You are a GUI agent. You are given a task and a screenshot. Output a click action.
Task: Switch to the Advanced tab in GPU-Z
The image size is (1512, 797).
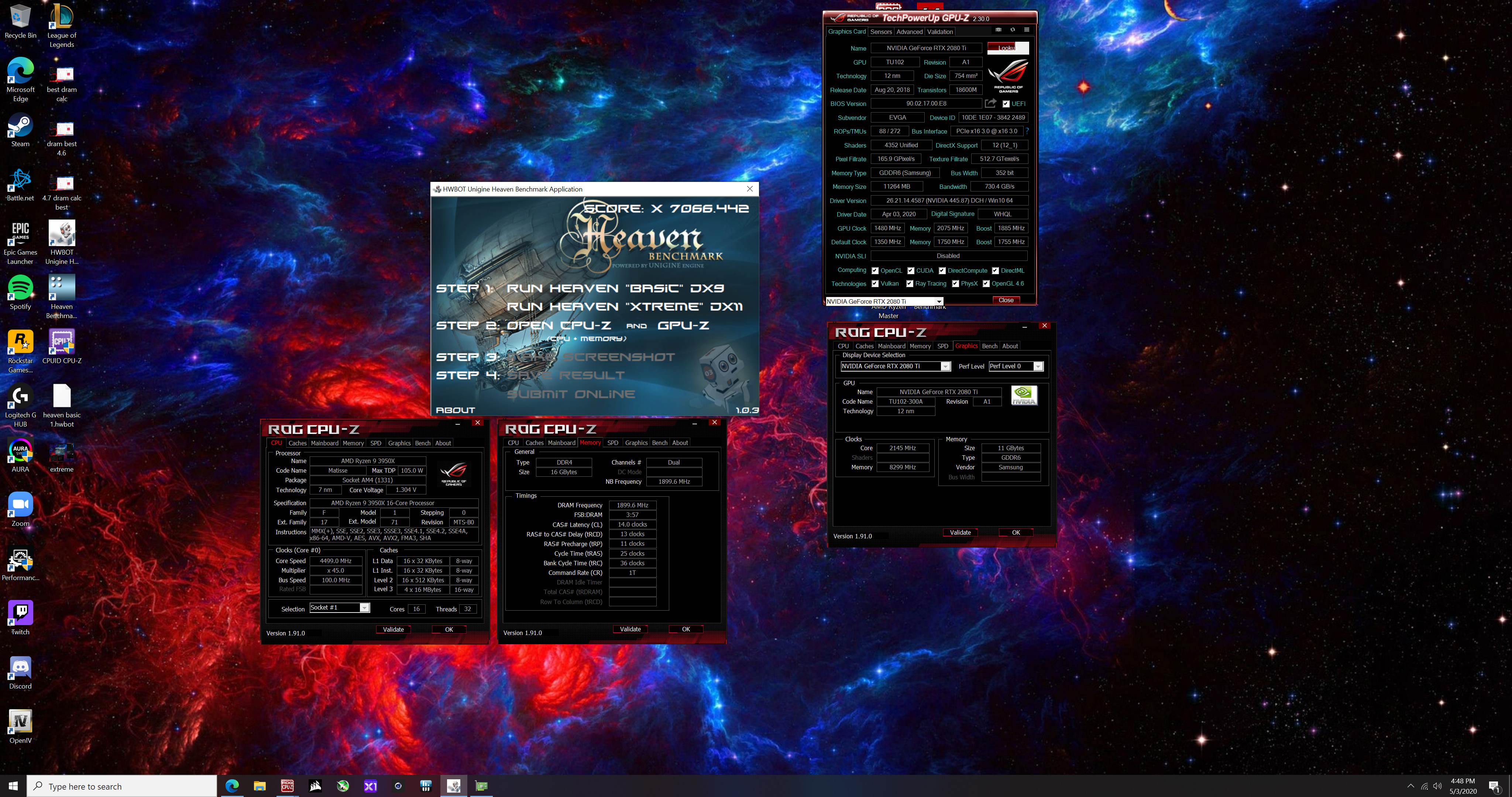pos(909,32)
